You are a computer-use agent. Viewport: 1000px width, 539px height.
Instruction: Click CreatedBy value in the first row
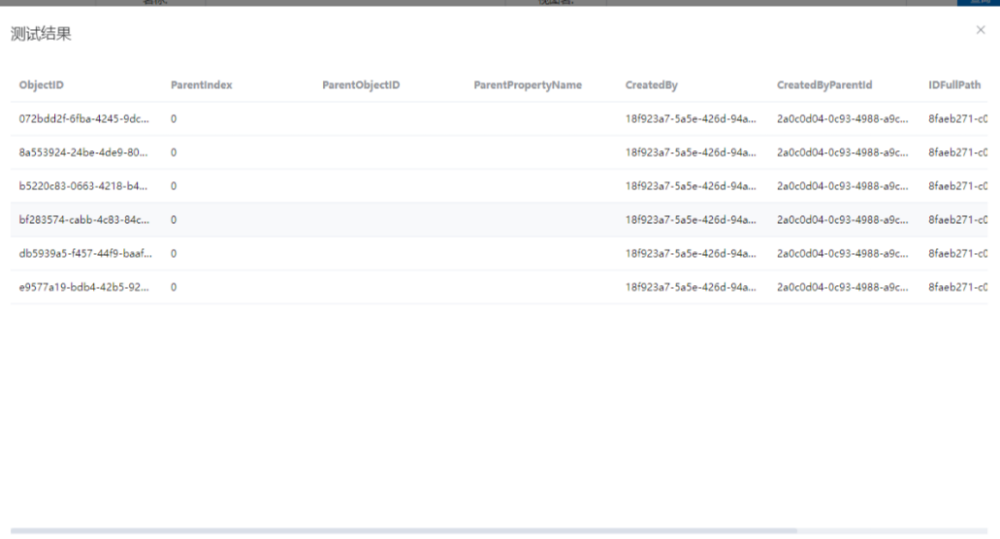(x=690, y=119)
